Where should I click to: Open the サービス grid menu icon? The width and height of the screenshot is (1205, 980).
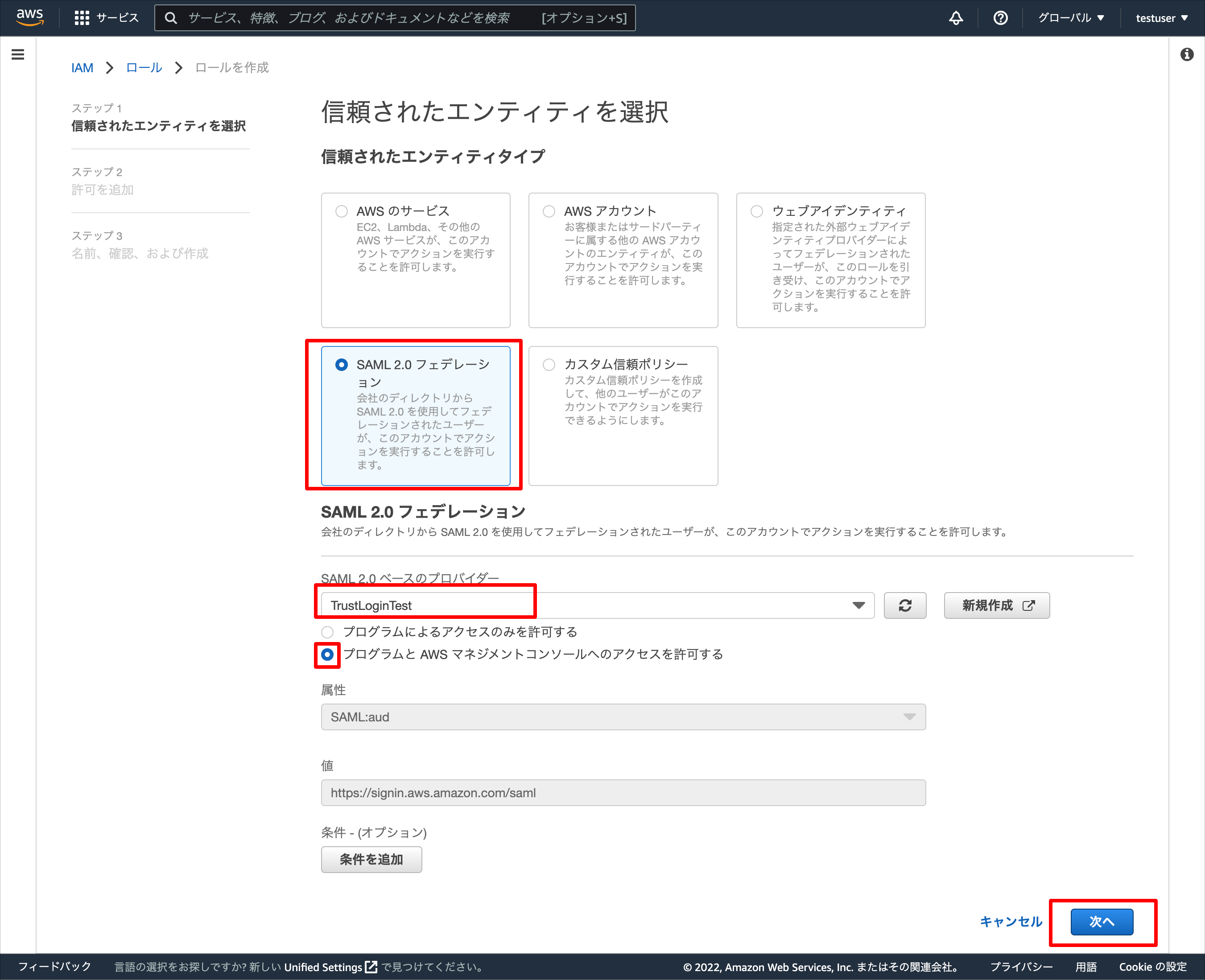coord(82,18)
